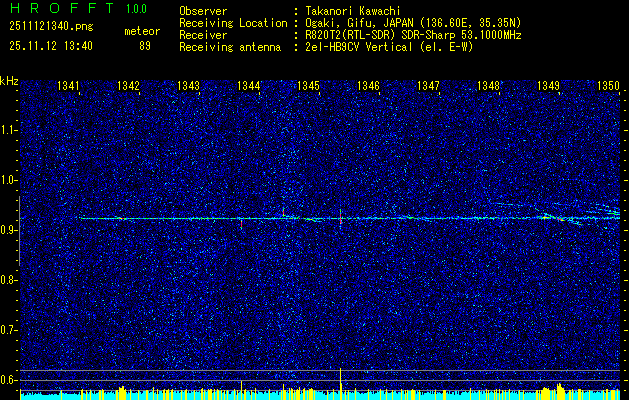Viewport: 629px width, 400px height.
Task: Click antenna 2el-HB9CV Vertical text
Action: (389, 47)
